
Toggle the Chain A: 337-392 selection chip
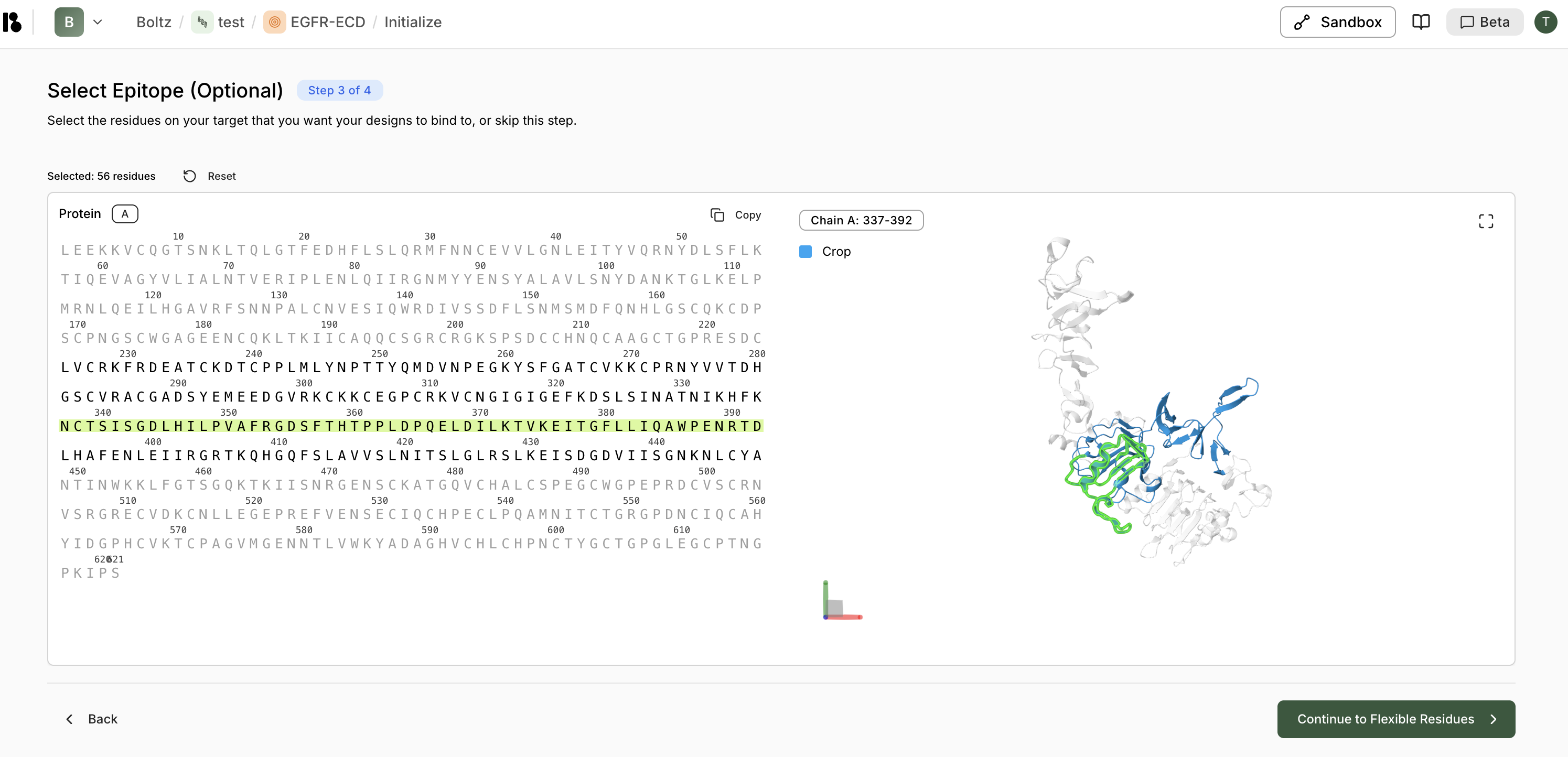[861, 220]
